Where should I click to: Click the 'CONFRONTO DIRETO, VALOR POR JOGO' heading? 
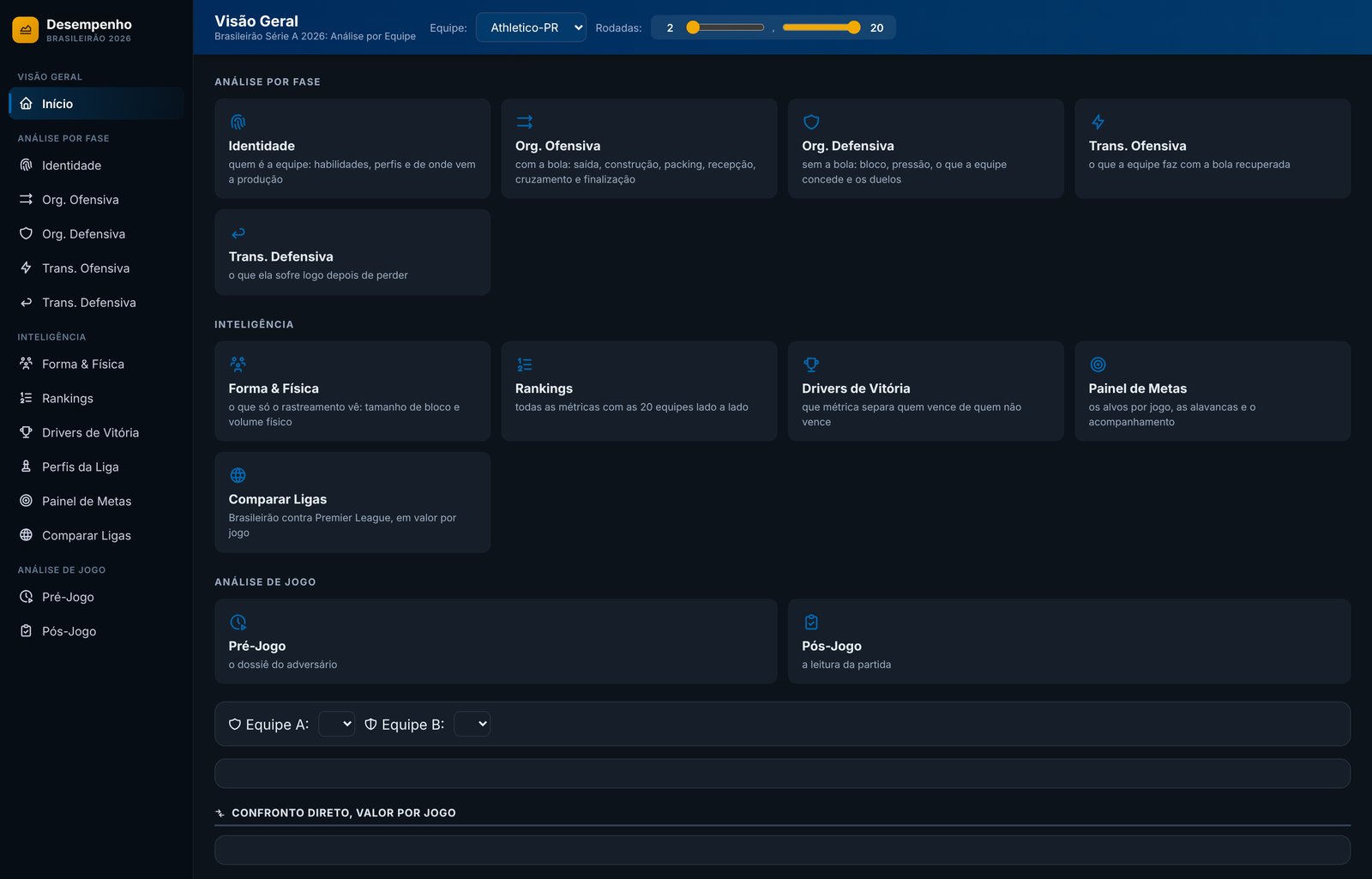(x=344, y=813)
